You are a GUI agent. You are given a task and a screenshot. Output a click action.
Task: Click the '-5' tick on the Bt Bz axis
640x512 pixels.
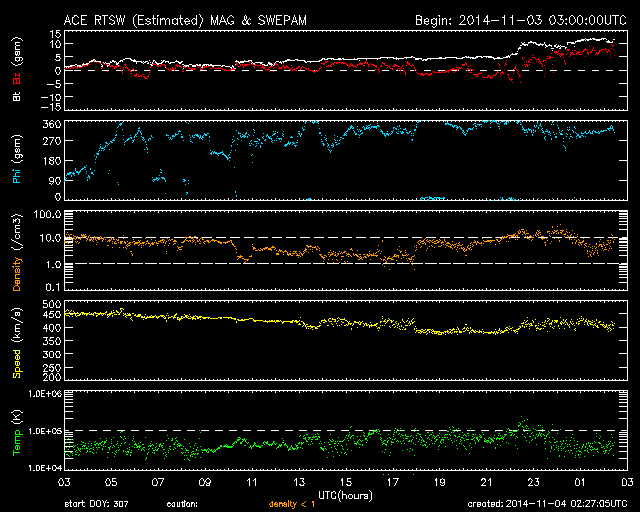coord(54,84)
